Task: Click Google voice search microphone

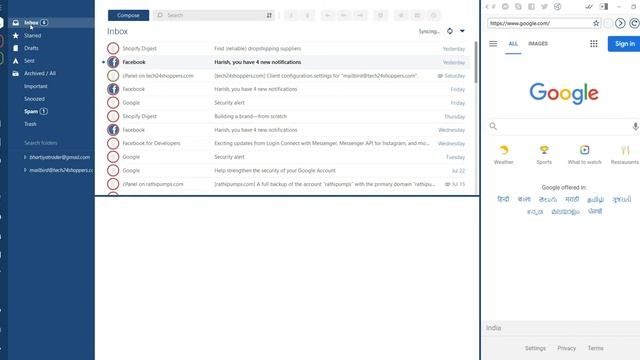Action: [635, 127]
